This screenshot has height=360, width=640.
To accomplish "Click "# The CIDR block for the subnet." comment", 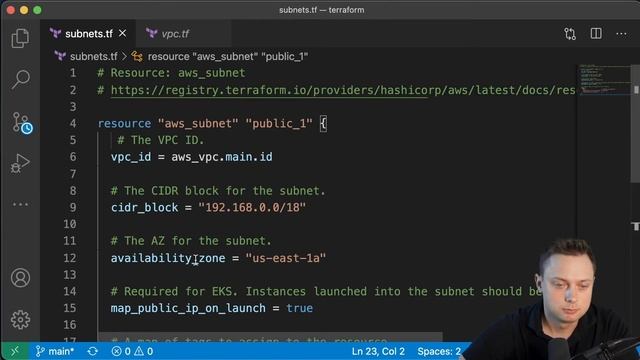I will (218, 191).
